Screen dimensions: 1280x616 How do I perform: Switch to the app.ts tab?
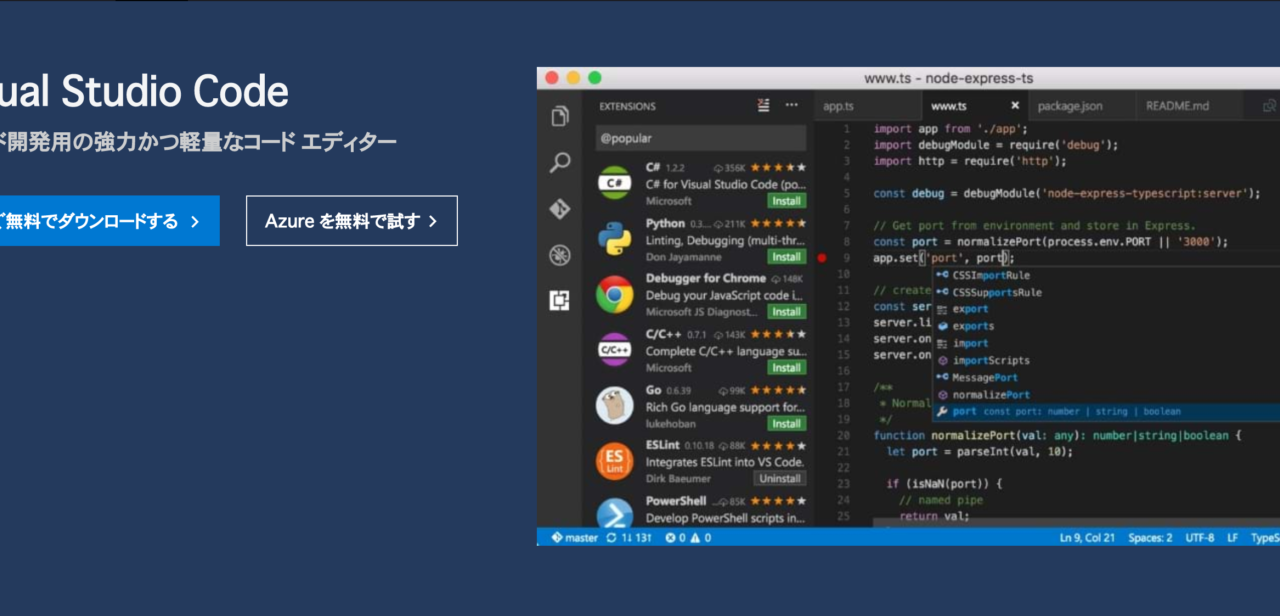pyautogui.click(x=838, y=106)
